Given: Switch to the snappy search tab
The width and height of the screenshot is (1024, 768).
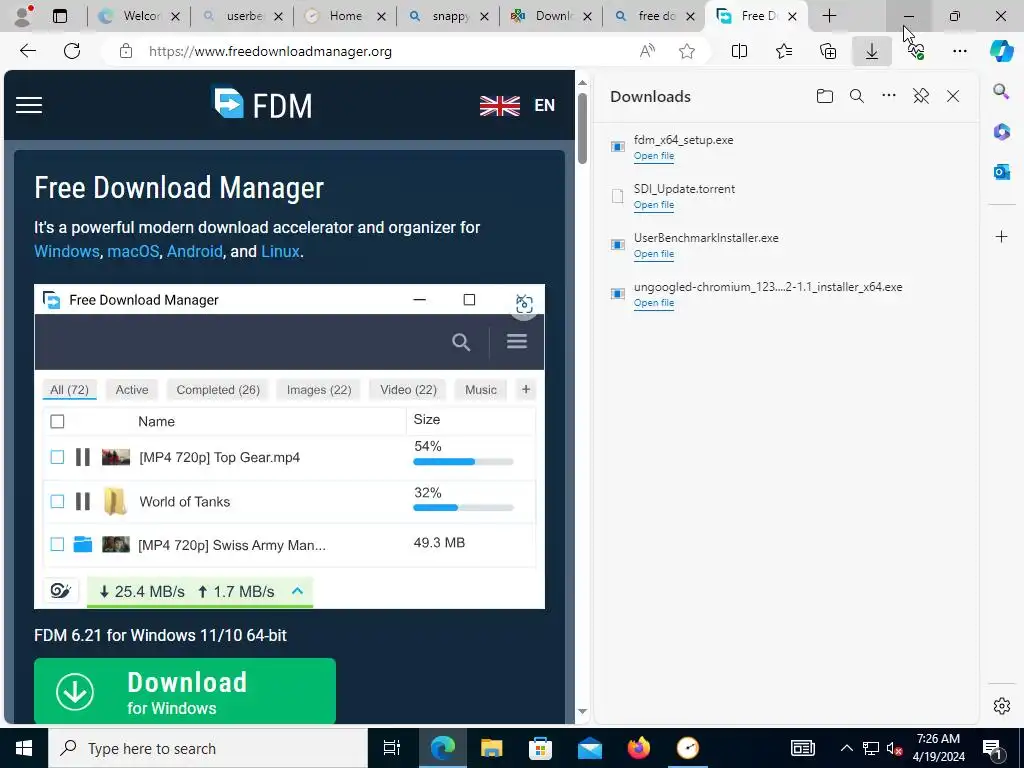Looking at the screenshot, I should click(448, 16).
